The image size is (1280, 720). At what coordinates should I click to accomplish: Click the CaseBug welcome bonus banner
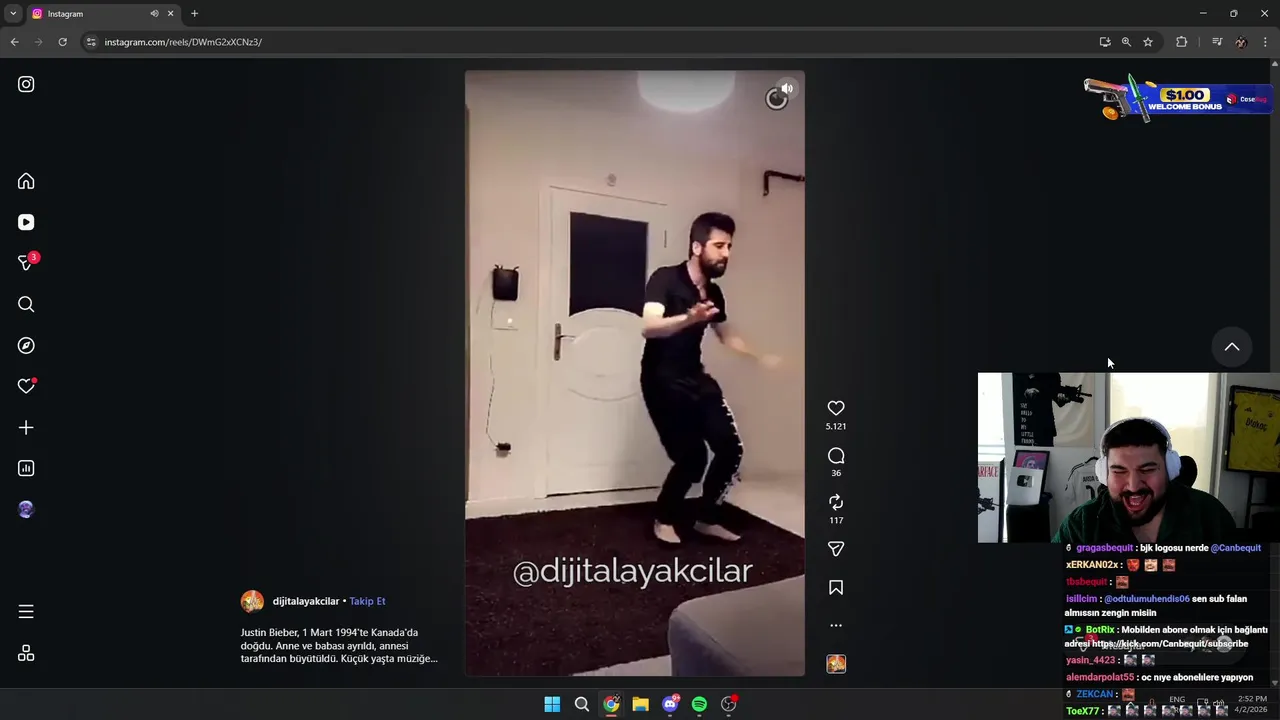pyautogui.click(x=1177, y=98)
